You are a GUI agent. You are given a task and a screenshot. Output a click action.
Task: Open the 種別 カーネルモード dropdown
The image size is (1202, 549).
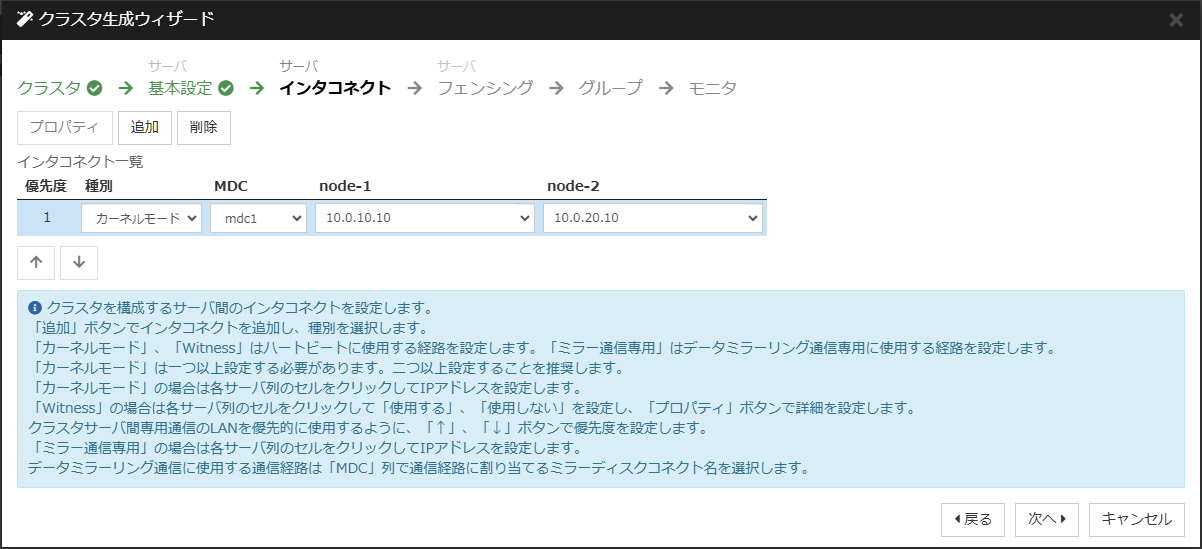(x=141, y=218)
